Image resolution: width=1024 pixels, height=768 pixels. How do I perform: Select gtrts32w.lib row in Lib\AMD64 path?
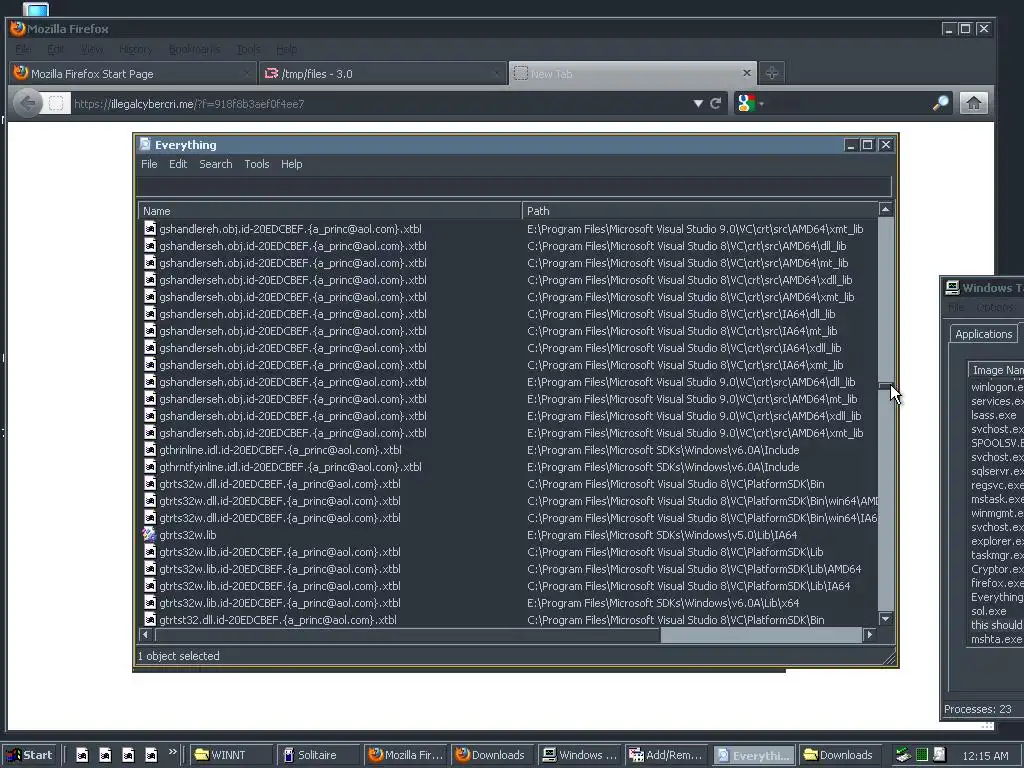click(x=509, y=569)
